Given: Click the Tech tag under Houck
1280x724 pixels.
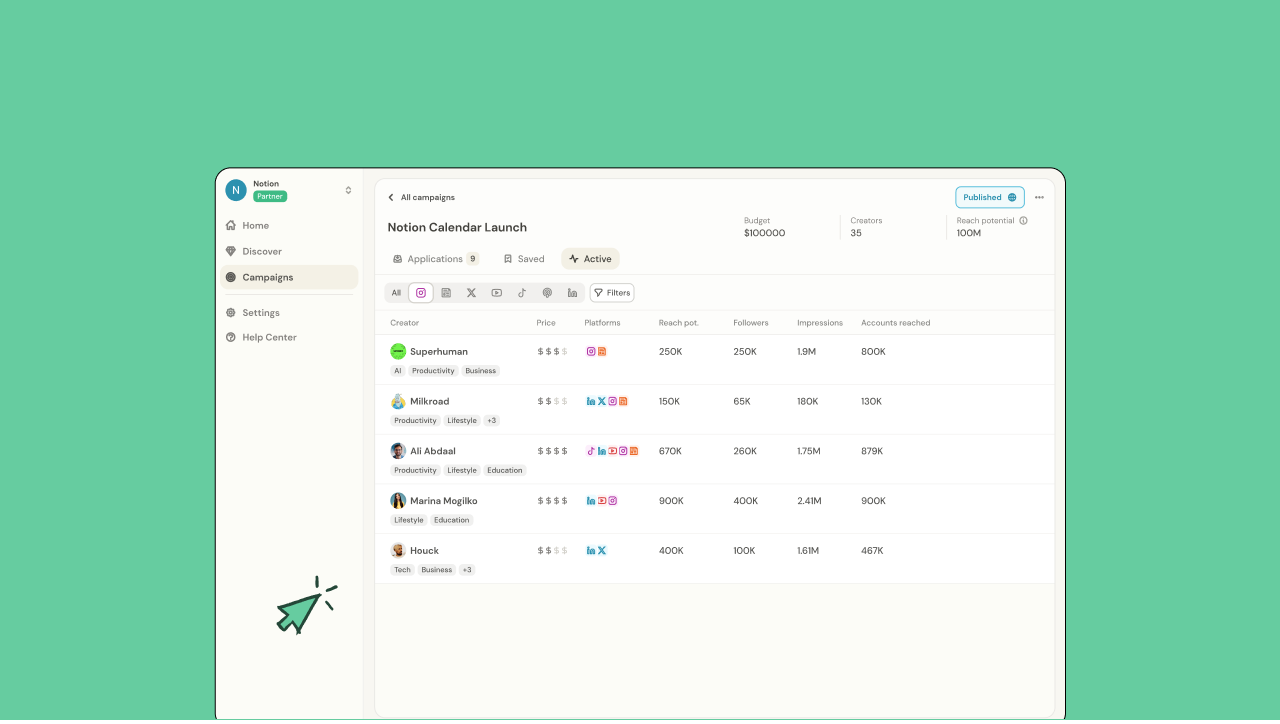Looking at the screenshot, I should pyautogui.click(x=402, y=570).
